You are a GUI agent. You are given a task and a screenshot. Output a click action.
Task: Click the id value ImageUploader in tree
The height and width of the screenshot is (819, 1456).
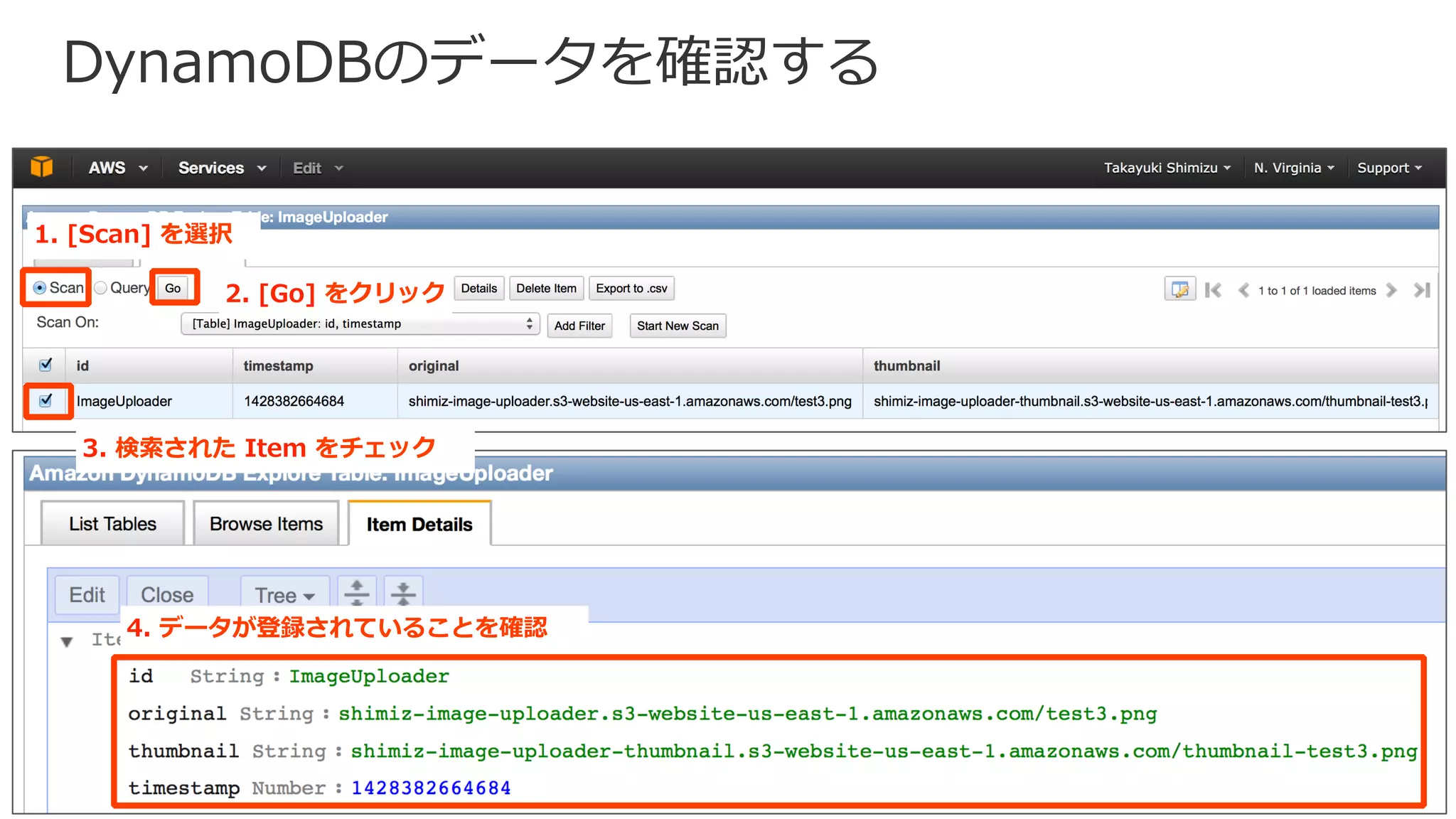(369, 676)
